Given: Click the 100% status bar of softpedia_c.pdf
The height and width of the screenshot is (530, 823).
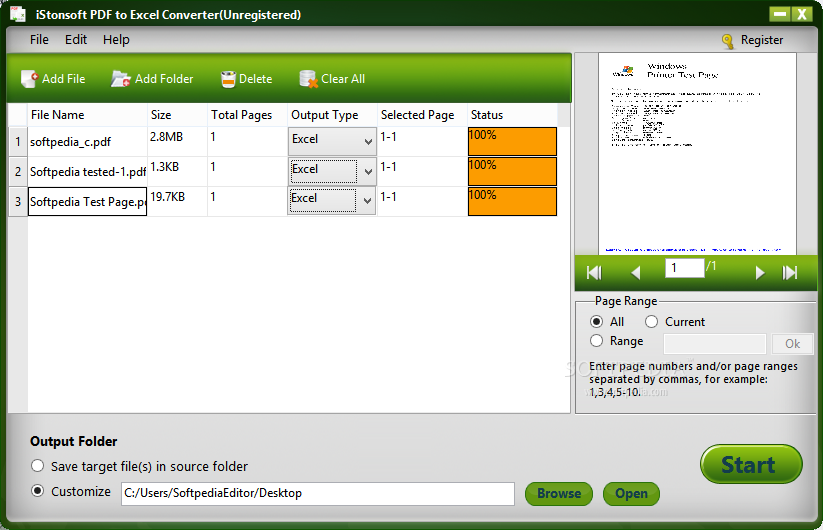Looking at the screenshot, I should click(512, 141).
